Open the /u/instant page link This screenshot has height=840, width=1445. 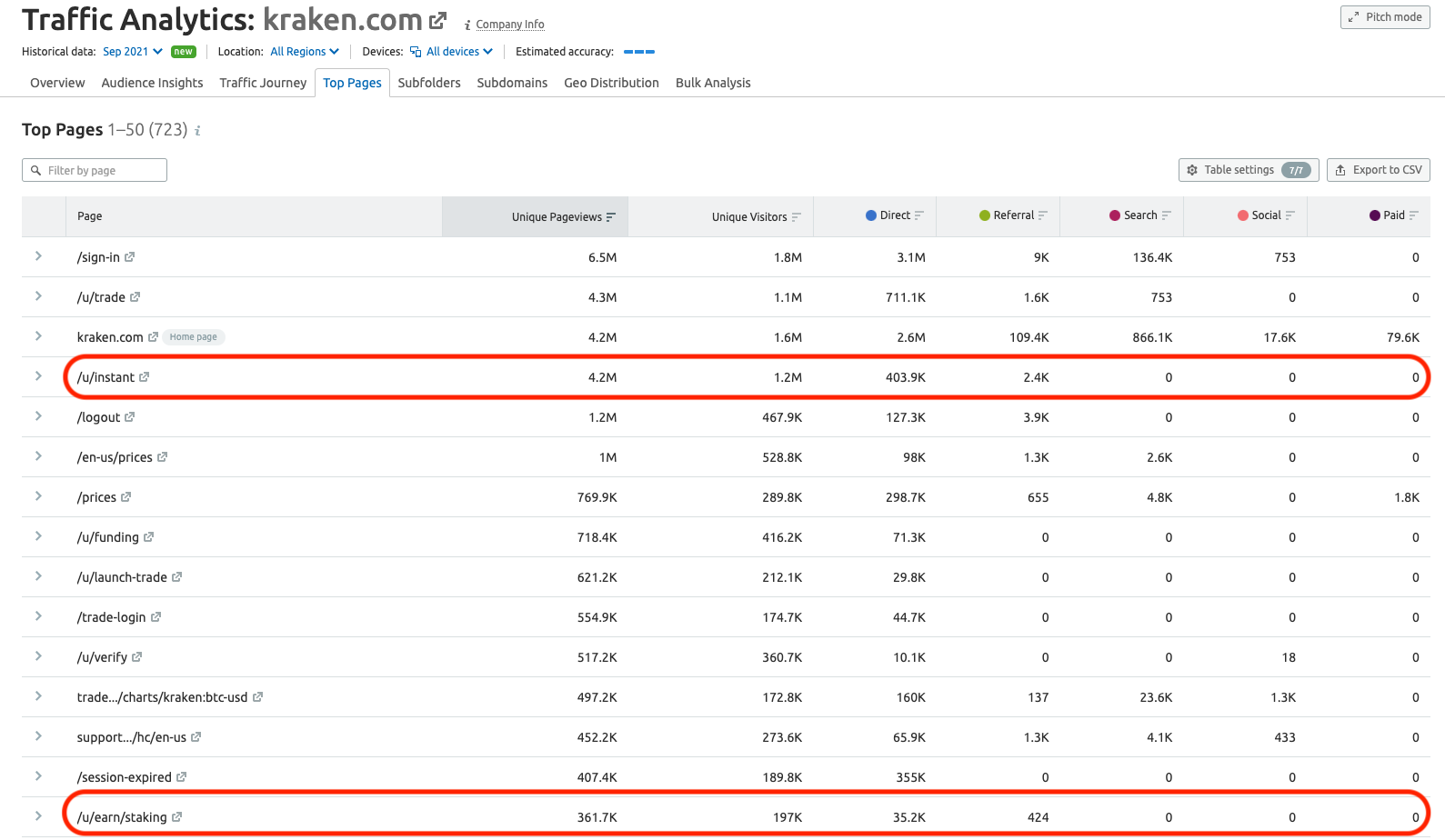105,377
